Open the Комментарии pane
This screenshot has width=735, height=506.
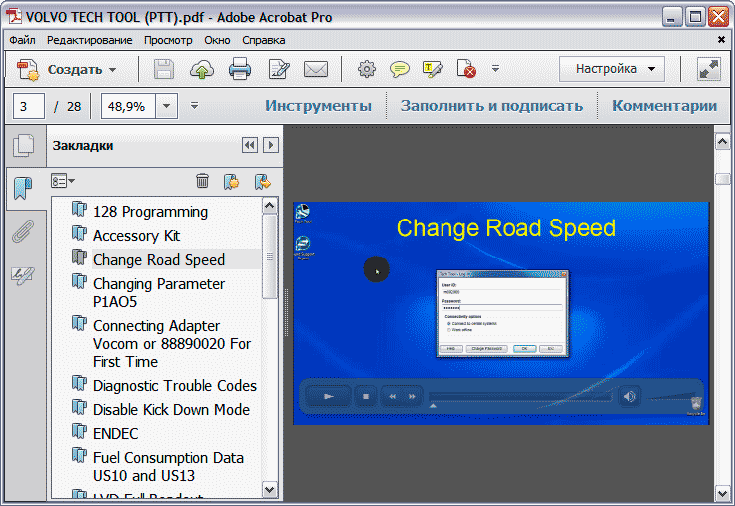click(664, 106)
